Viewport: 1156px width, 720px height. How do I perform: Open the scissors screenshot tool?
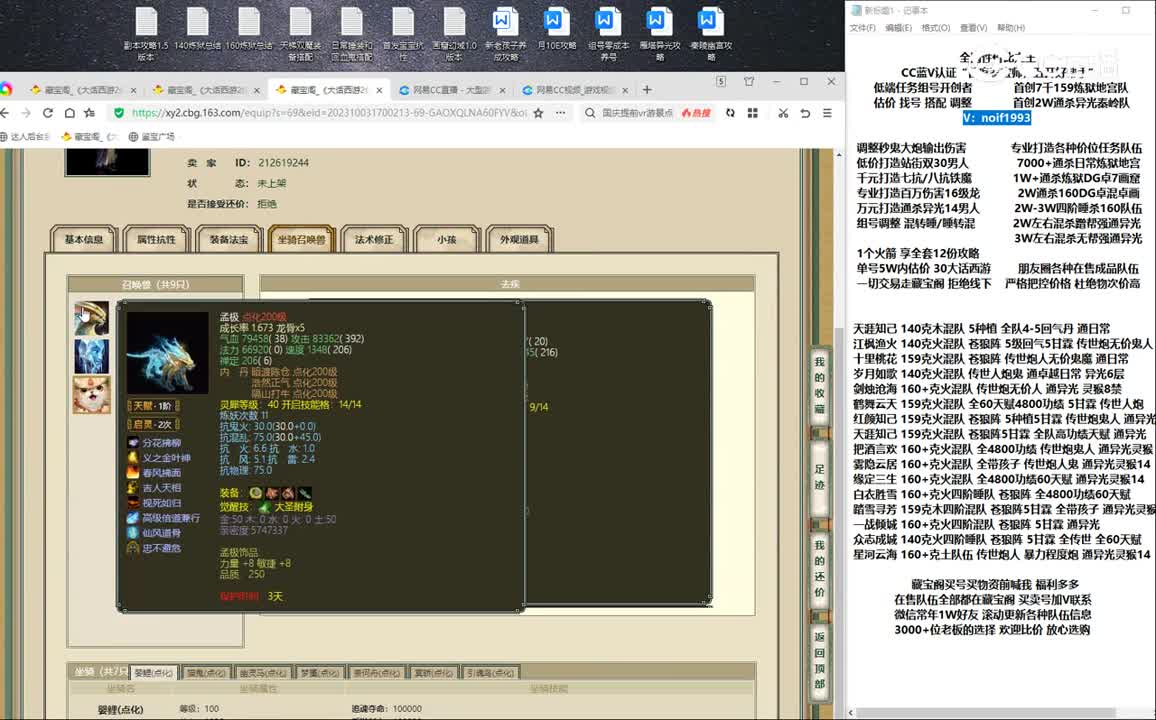click(783, 113)
